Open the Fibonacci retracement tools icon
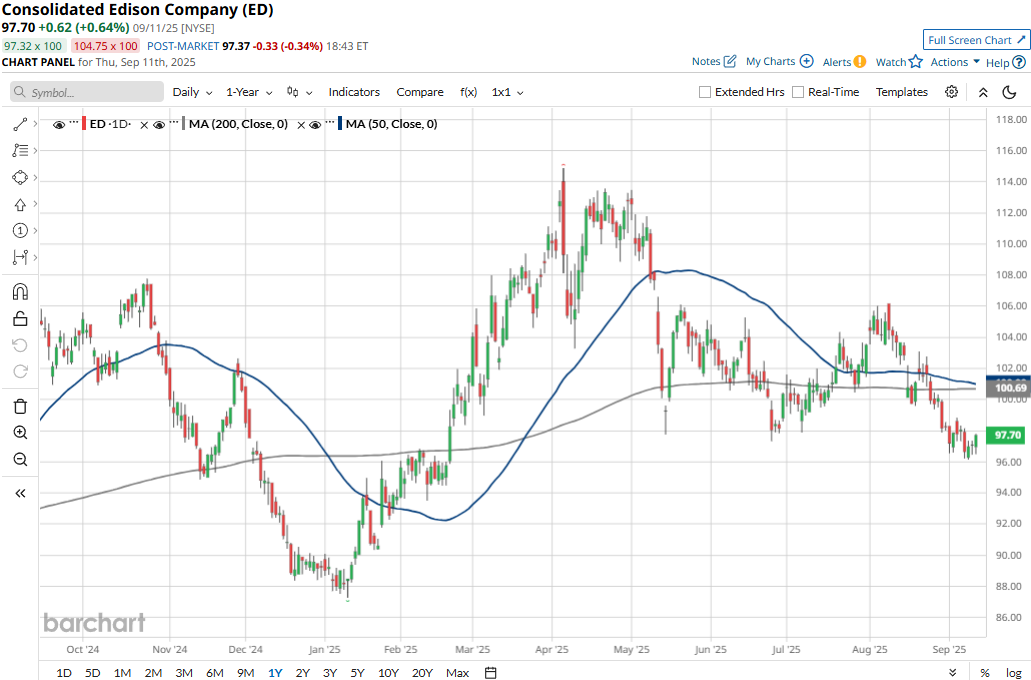1031x680 pixels. 20,151
